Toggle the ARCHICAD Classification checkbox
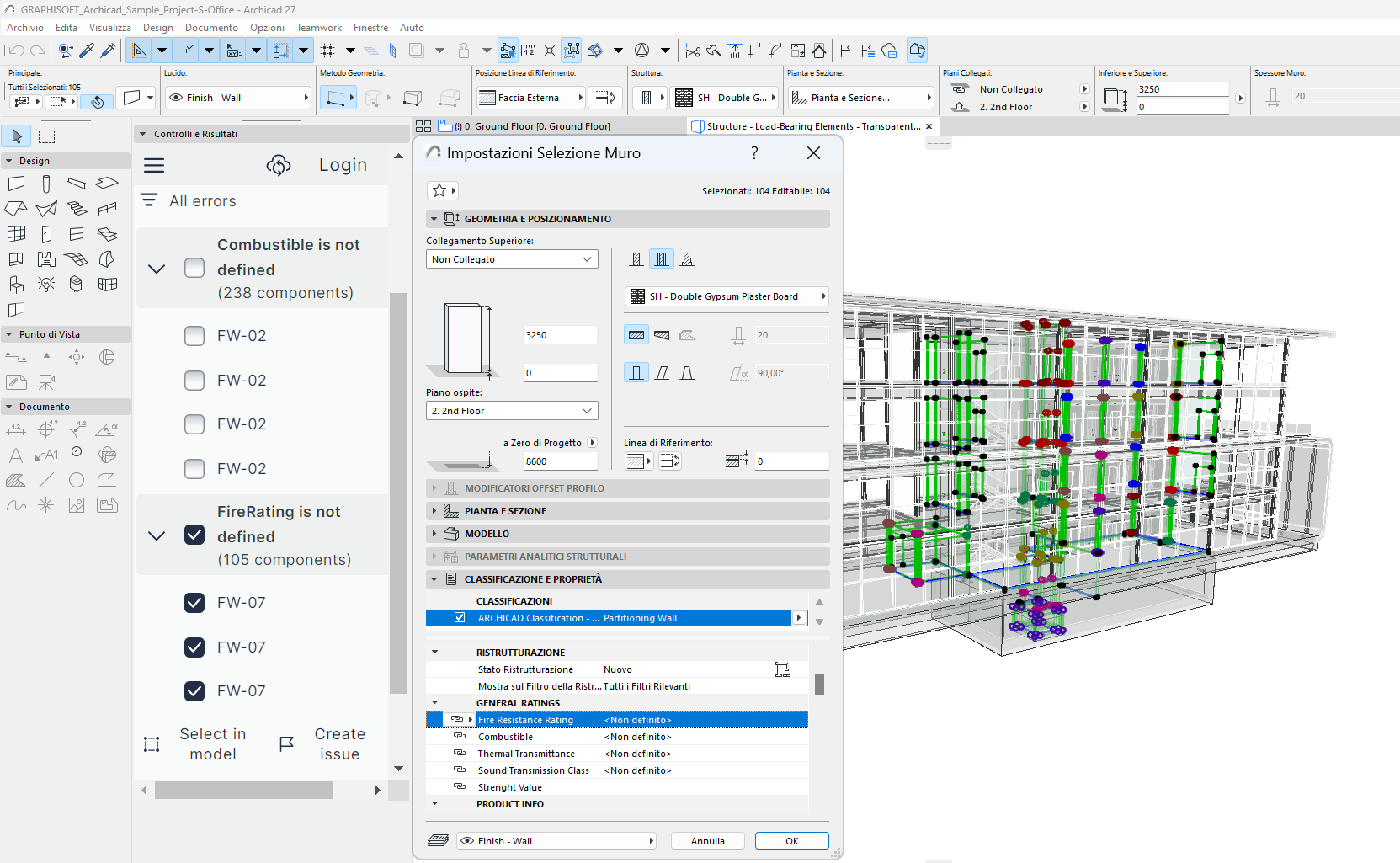 pos(460,618)
